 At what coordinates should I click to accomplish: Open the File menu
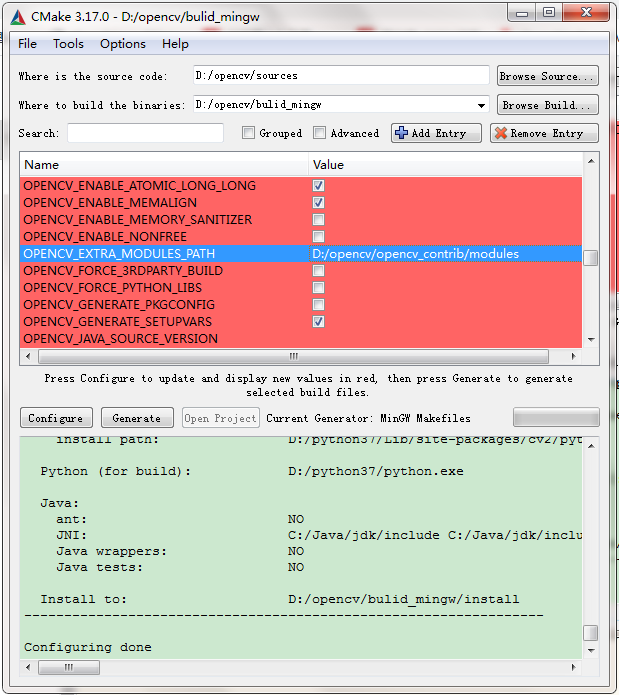point(27,43)
